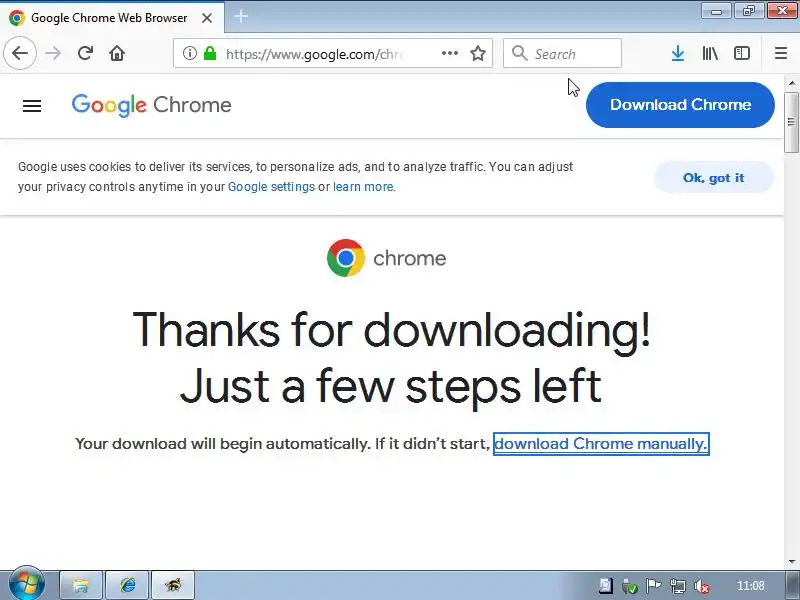Open the Windows Start menu
Image resolution: width=800 pixels, height=600 pixels.
click(26, 583)
